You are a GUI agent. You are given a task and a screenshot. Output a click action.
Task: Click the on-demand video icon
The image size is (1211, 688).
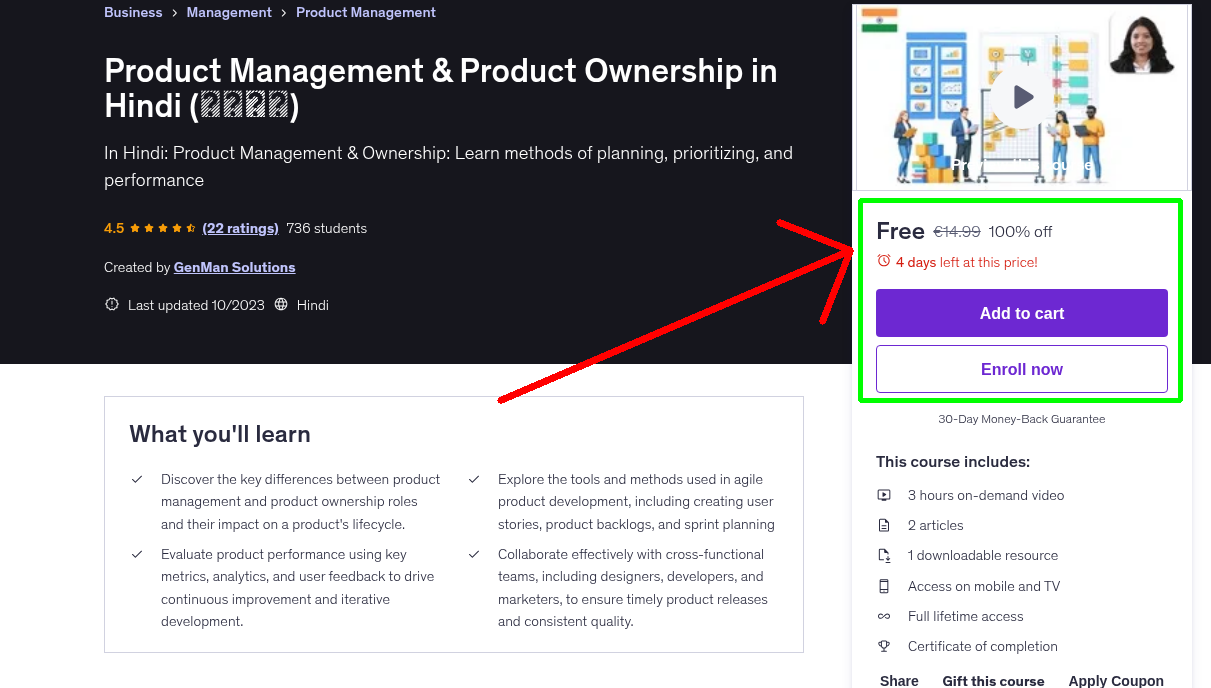884,495
